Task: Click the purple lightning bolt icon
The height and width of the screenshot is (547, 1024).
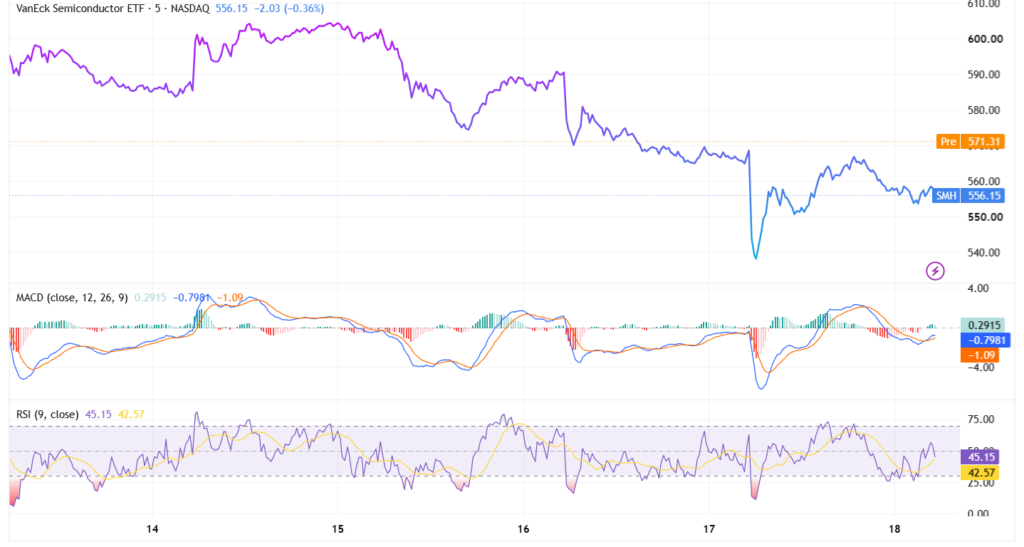Action: tap(935, 270)
